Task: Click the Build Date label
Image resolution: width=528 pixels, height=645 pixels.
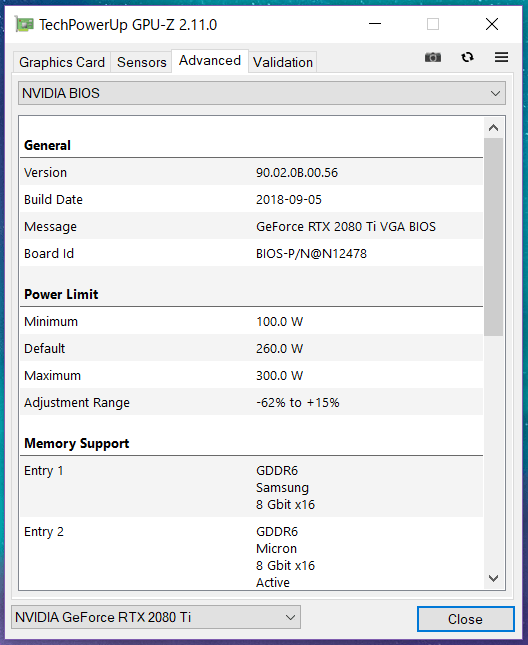Action: point(53,200)
